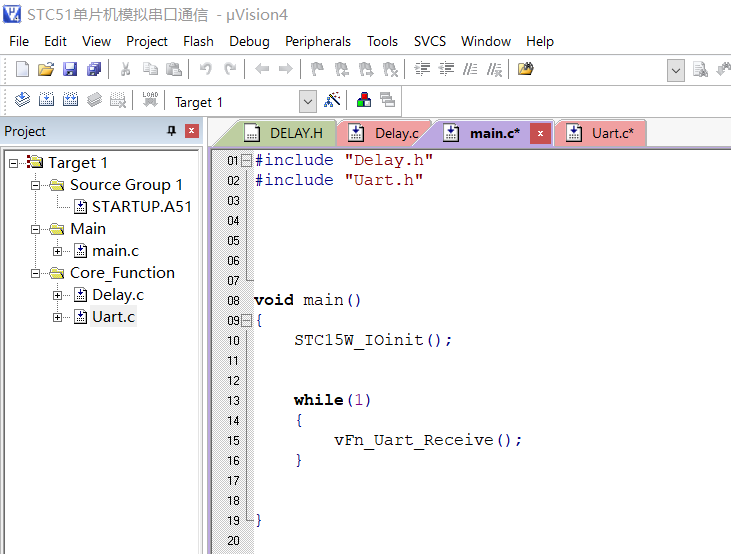
Task: Open the Target 1 selection dropdown
Action: [308, 102]
